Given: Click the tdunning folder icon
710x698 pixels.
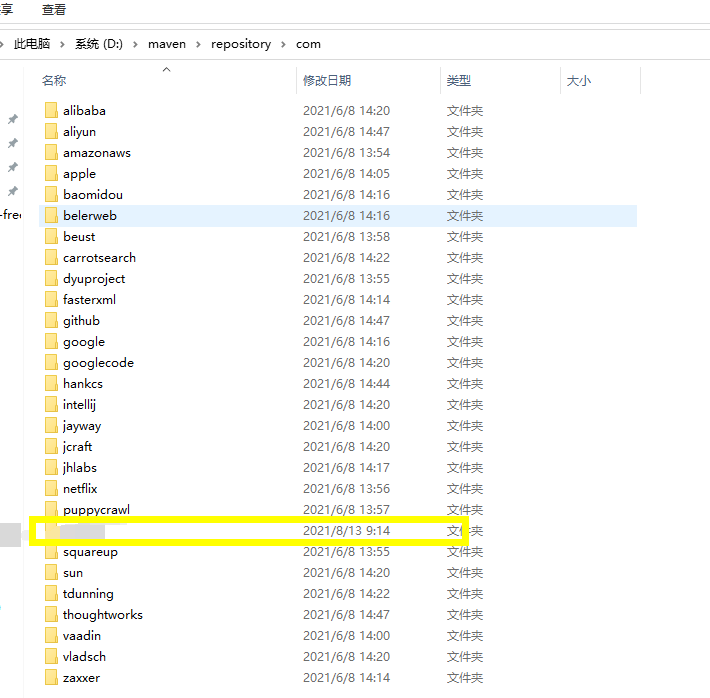Looking at the screenshot, I should pos(51,593).
